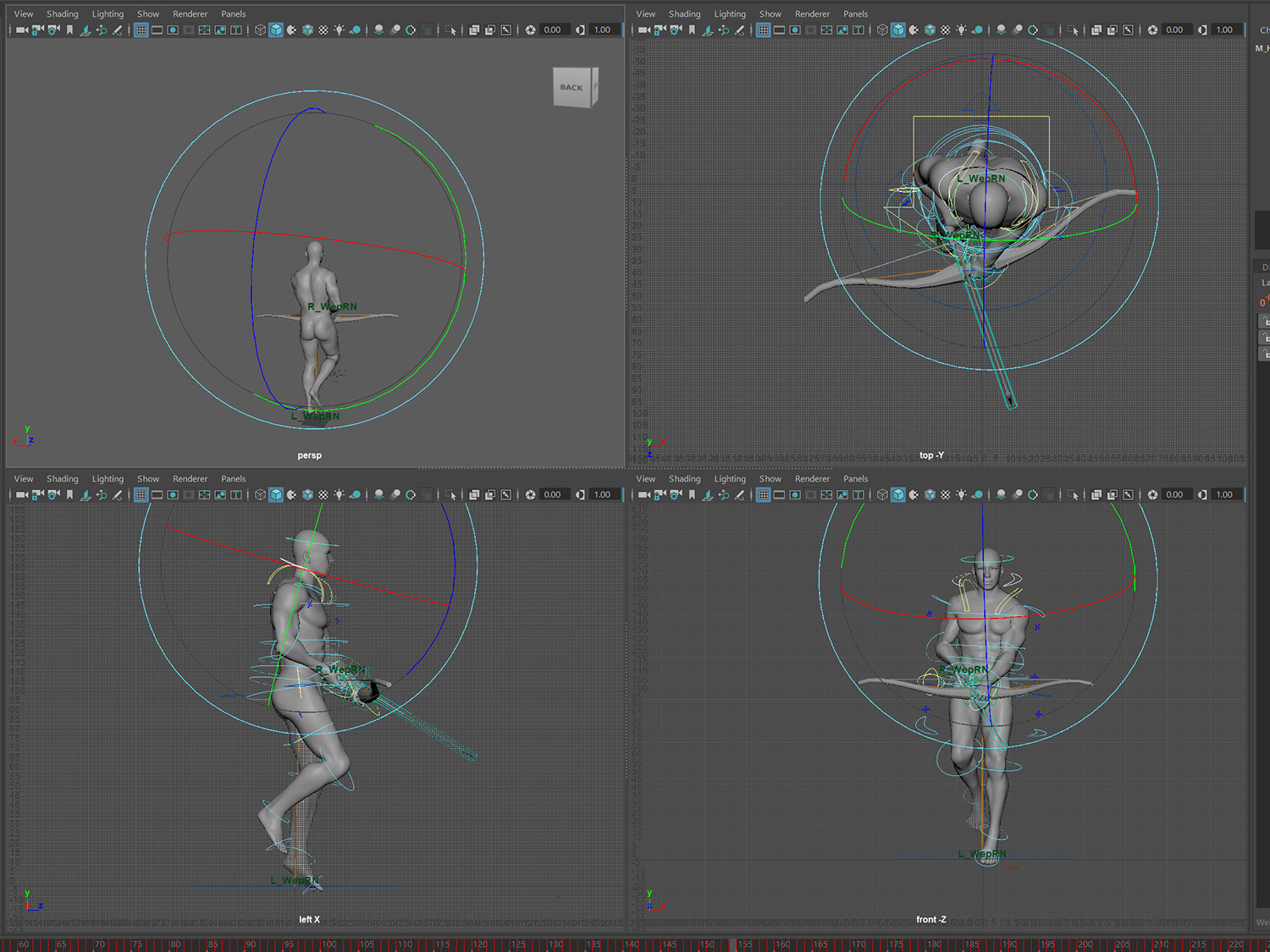The image size is (1270, 952).
Task: Enable smooth shade all in top viewport
Action: (898, 30)
